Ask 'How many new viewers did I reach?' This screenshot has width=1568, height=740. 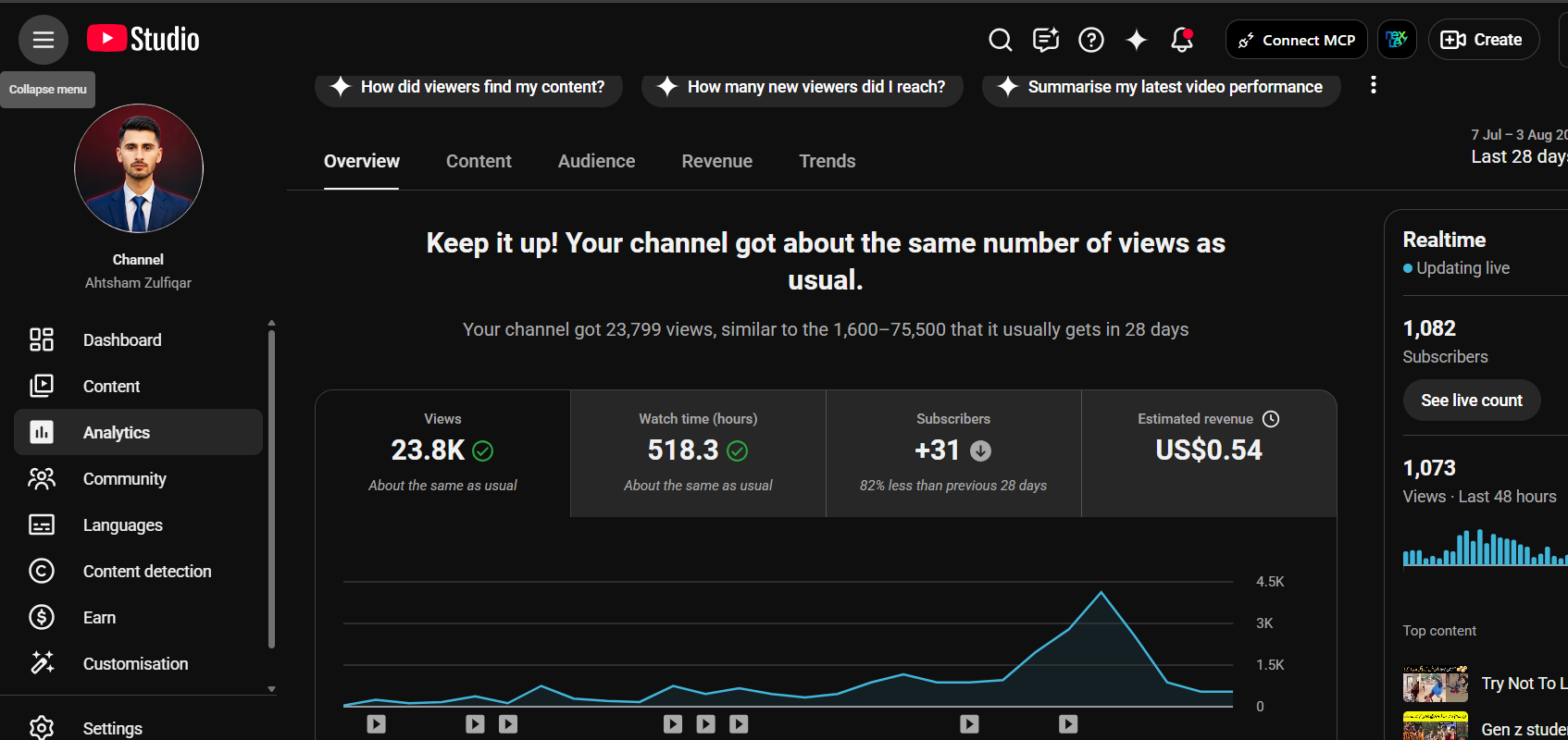coord(803,87)
